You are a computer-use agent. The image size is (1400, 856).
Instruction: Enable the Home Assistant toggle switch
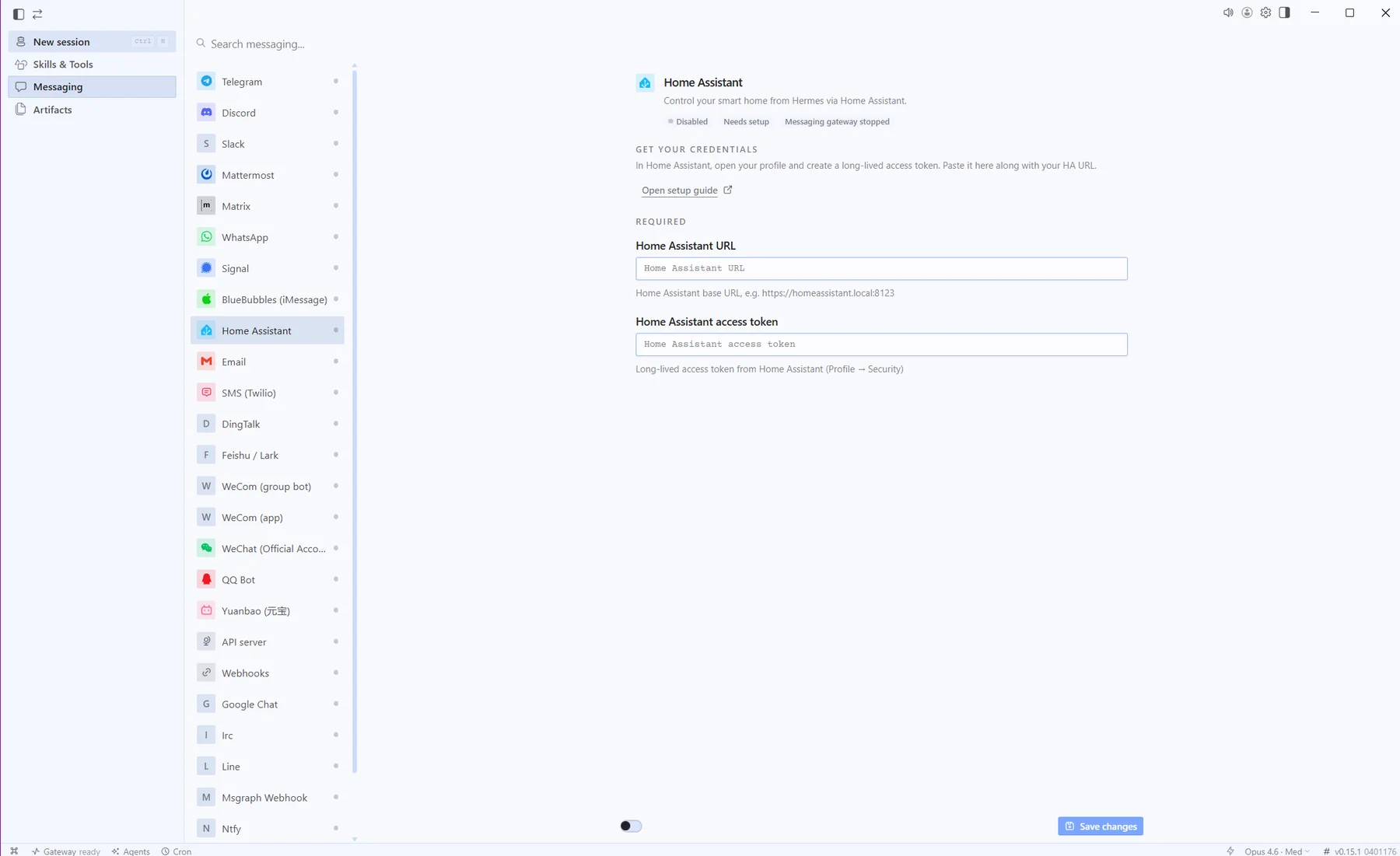click(631, 826)
